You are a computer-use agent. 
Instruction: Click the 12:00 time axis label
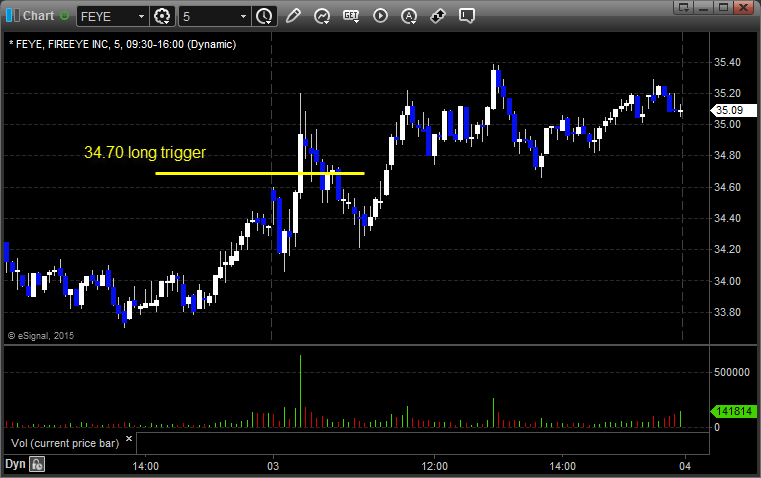coord(434,466)
